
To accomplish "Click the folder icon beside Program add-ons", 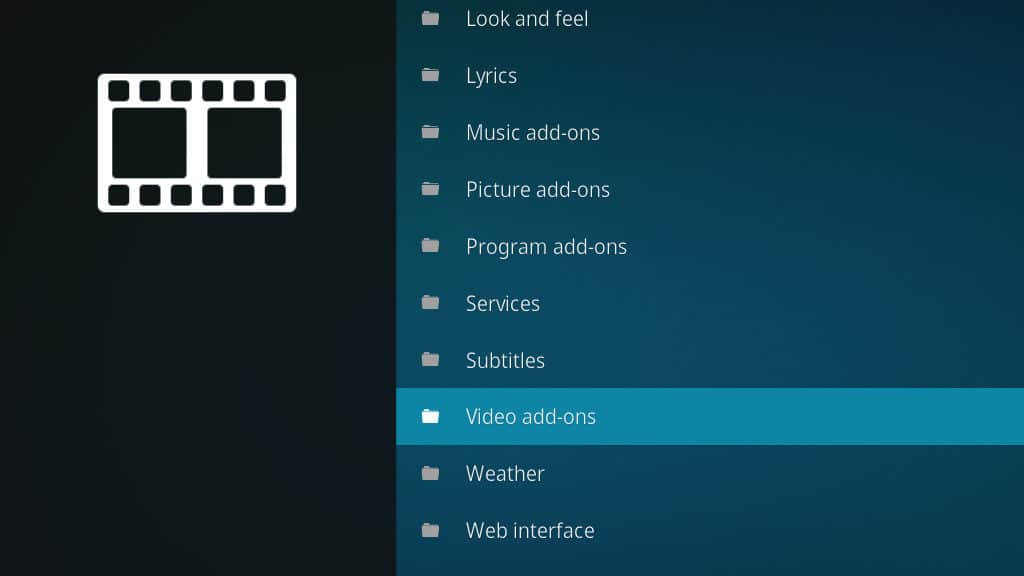I will point(430,246).
